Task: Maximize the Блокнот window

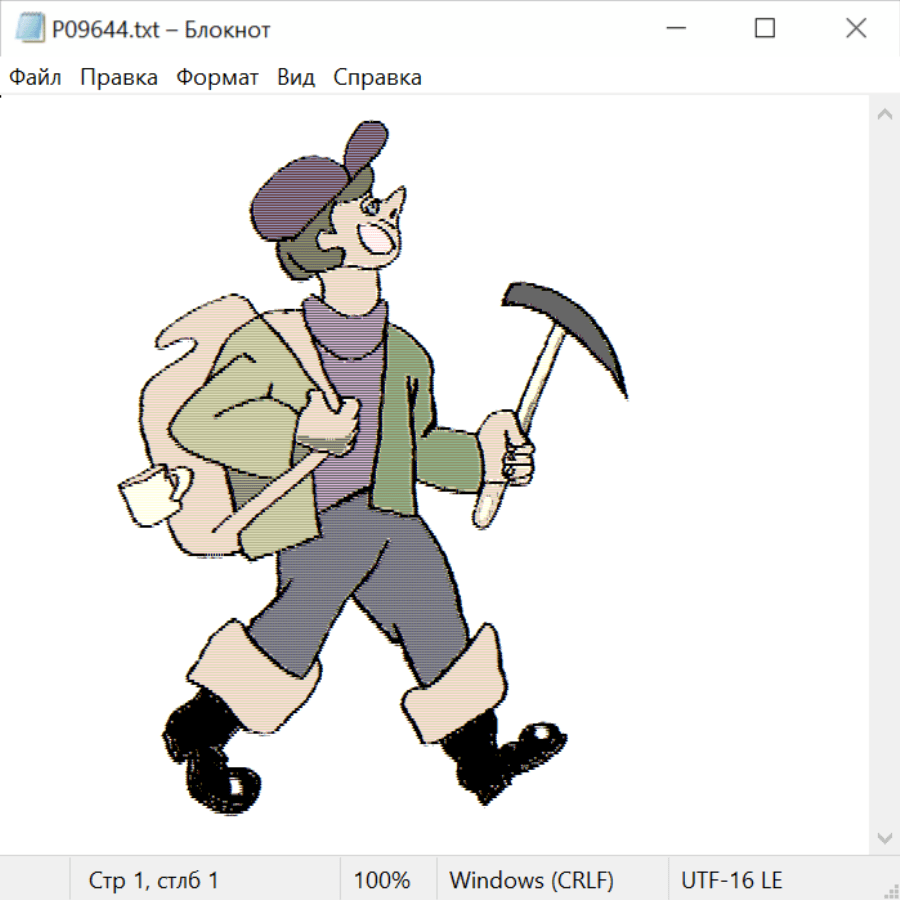Action: click(765, 29)
